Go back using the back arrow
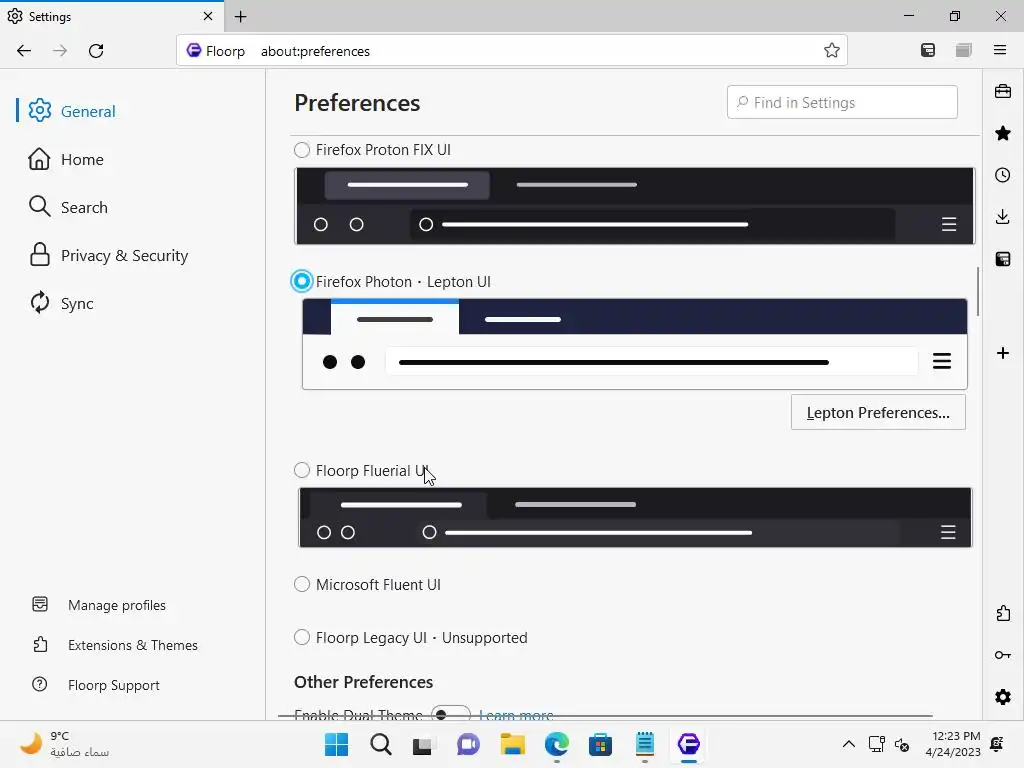The image size is (1024, 768). click(24, 51)
